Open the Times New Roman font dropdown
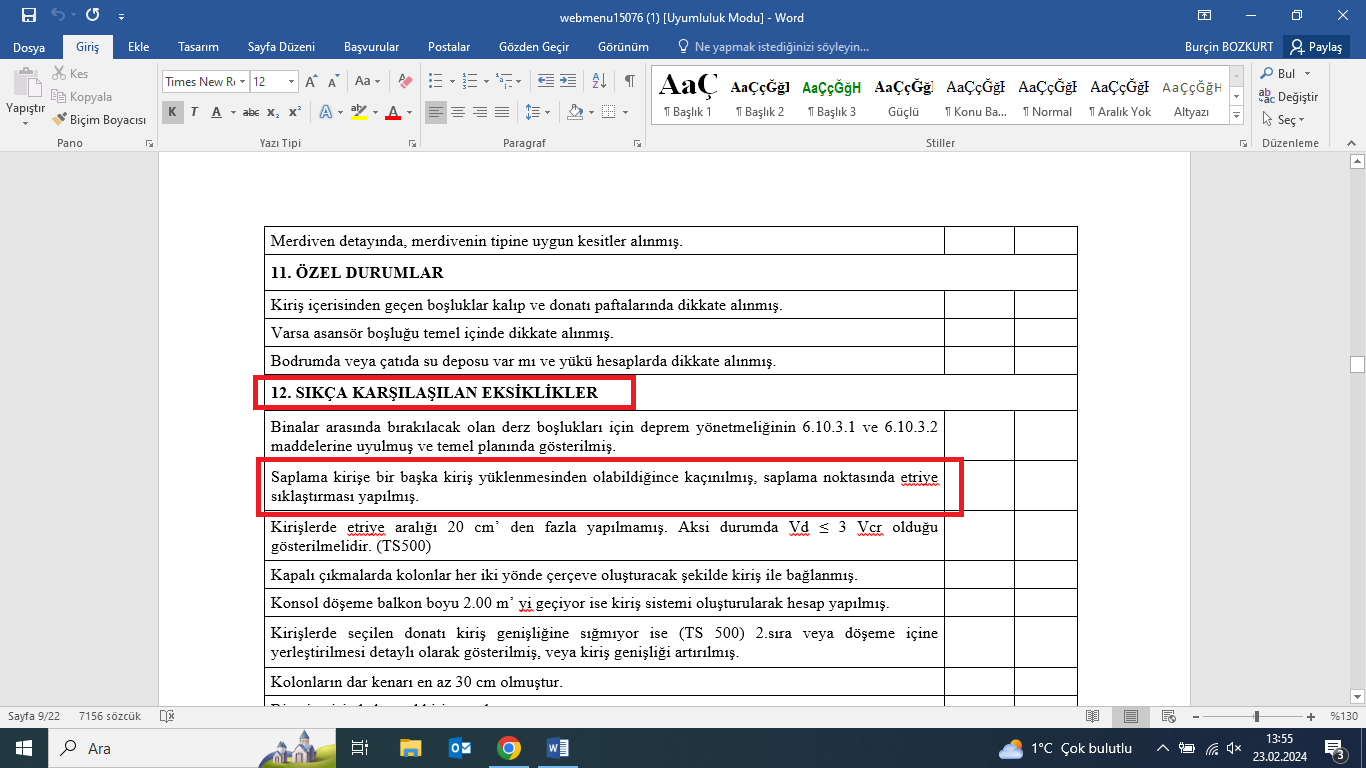1366x768 pixels. coord(242,82)
